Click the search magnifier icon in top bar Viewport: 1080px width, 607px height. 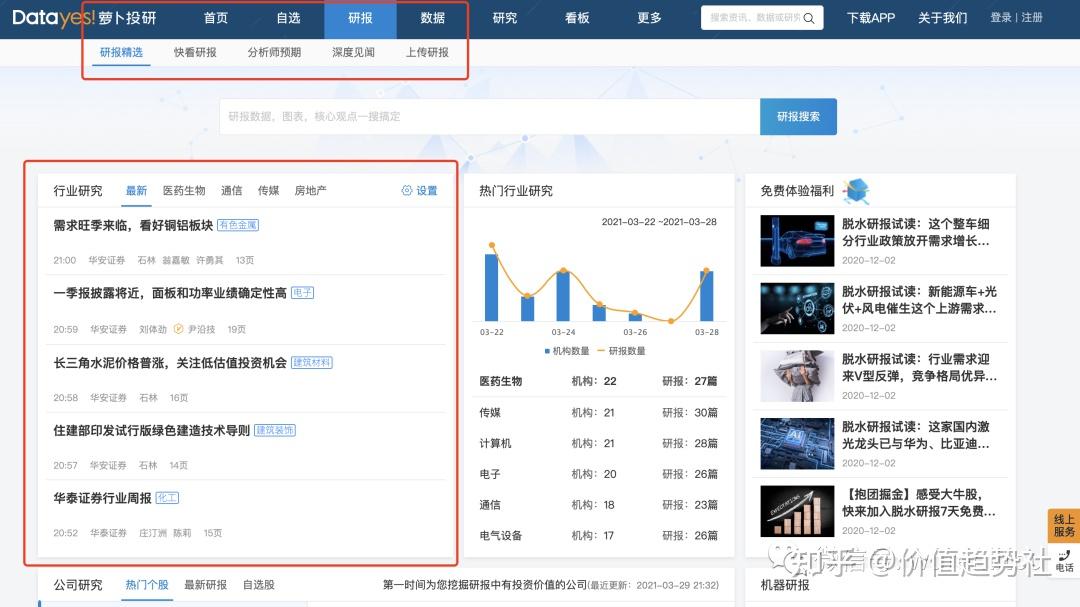(x=809, y=19)
